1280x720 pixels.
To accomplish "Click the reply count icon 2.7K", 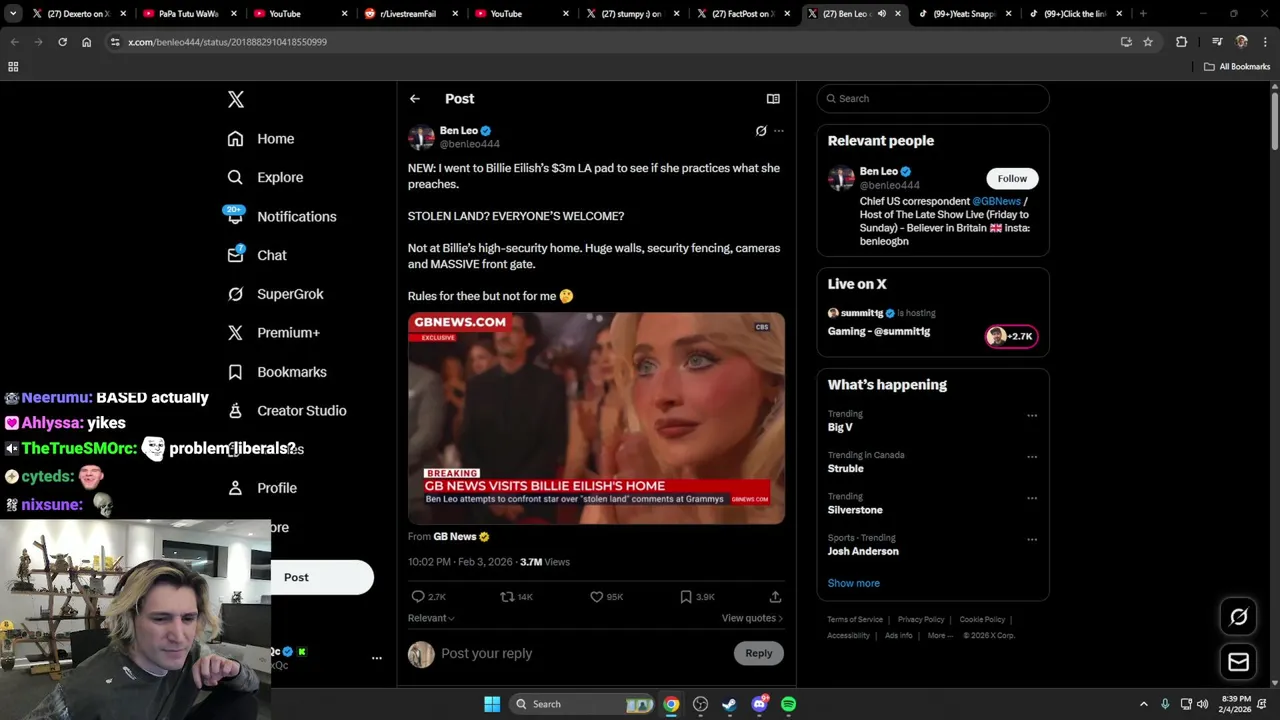I will click(x=428, y=597).
